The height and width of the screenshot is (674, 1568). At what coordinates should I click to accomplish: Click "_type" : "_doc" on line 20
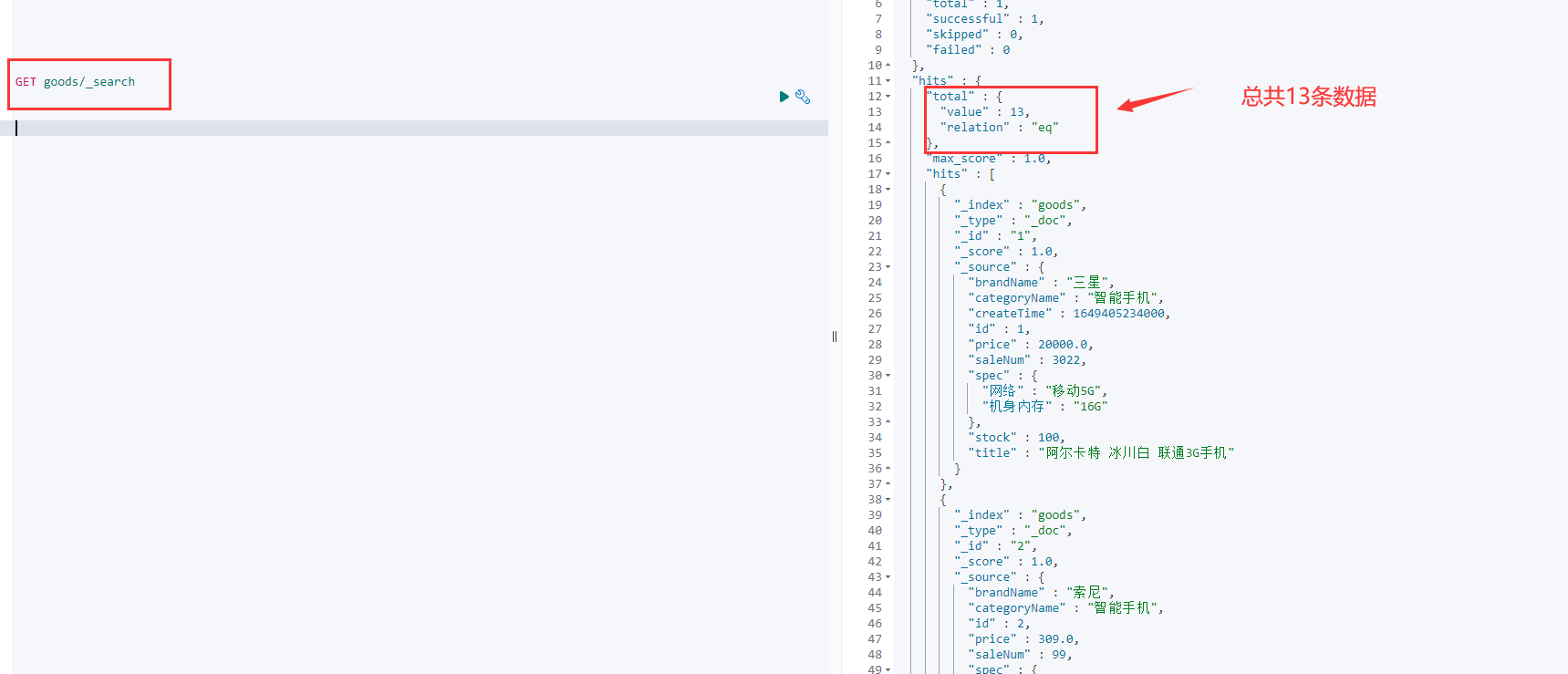tap(1013, 221)
